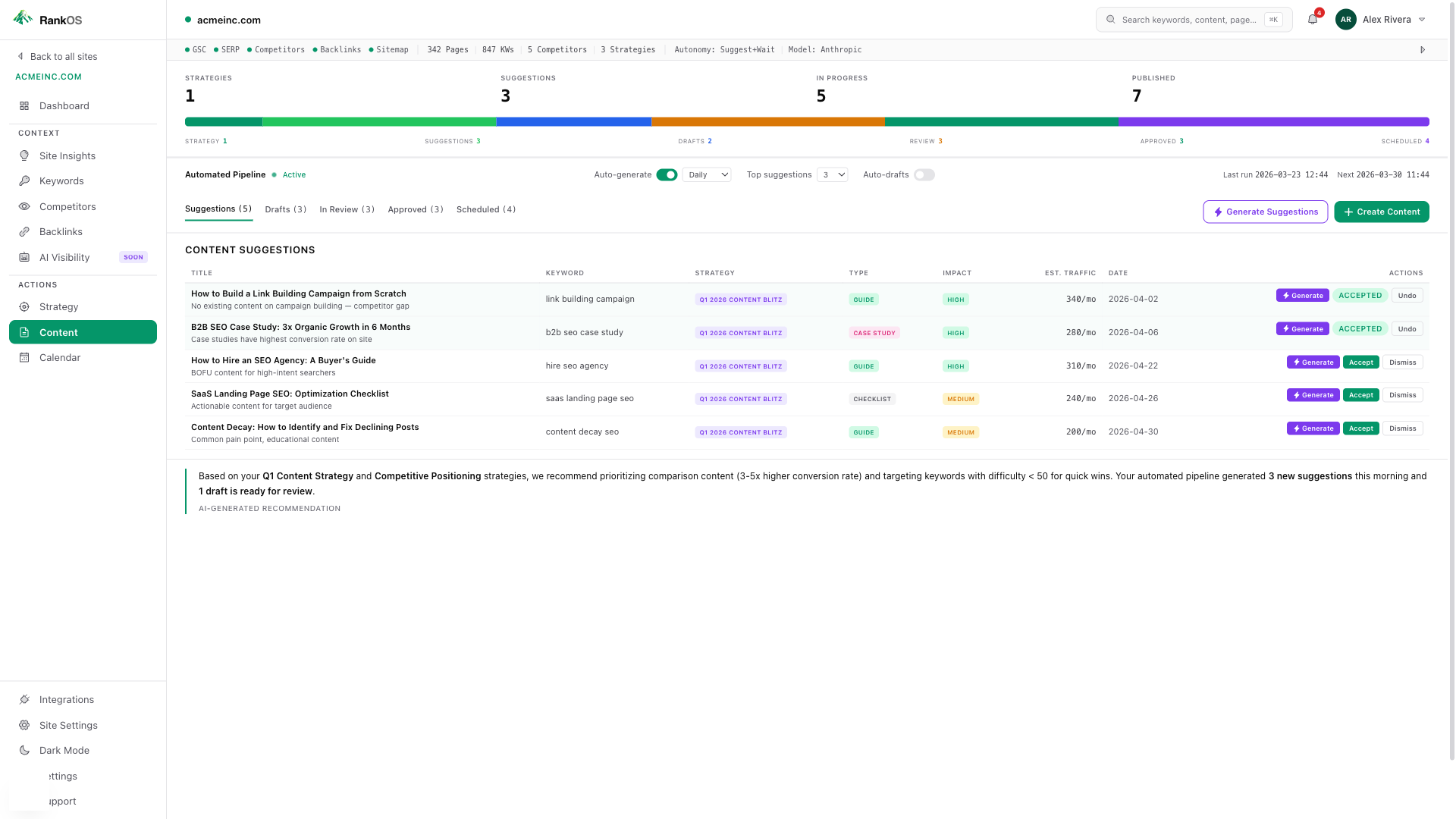1456x819 pixels.
Task: Navigate to Backlinks via sidebar icon
Action: coord(61,231)
